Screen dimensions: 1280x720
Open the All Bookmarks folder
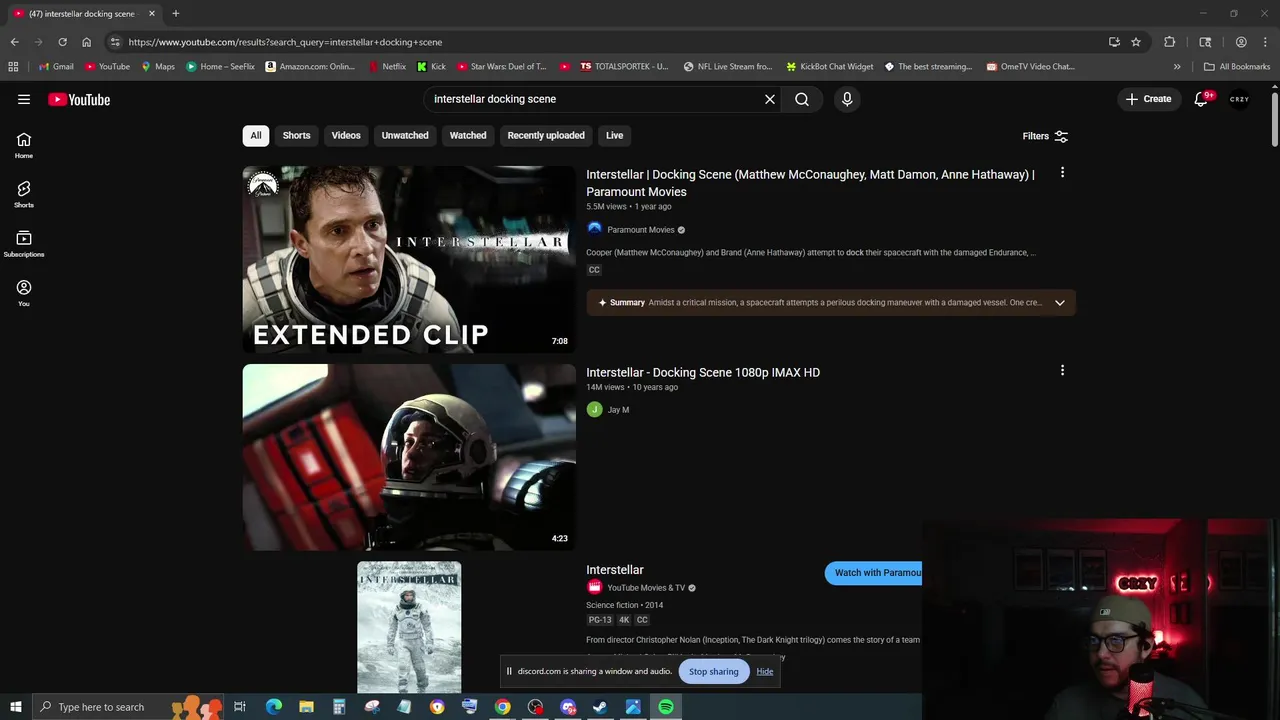[1237, 67]
